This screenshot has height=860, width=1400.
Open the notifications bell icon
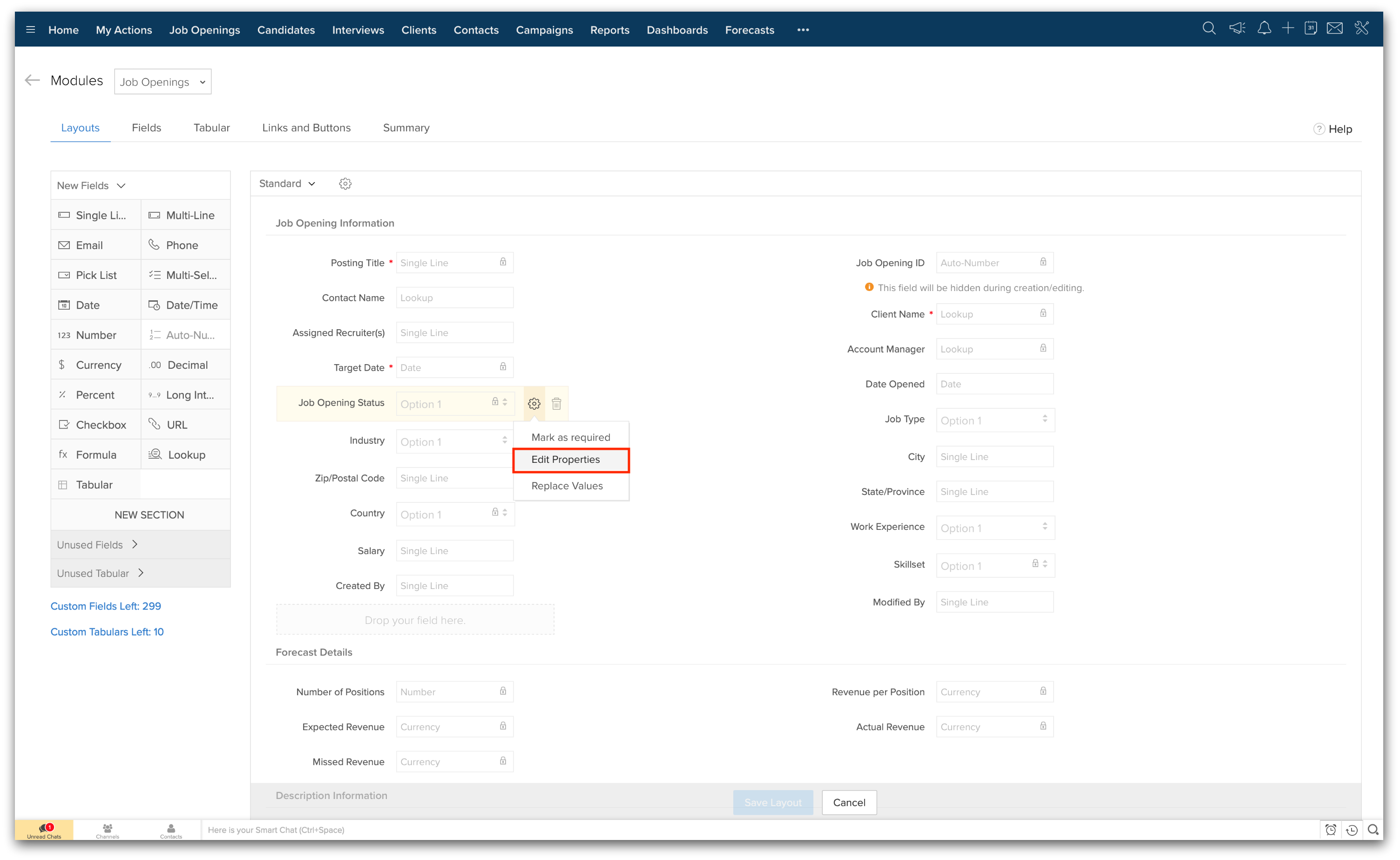tap(1264, 28)
